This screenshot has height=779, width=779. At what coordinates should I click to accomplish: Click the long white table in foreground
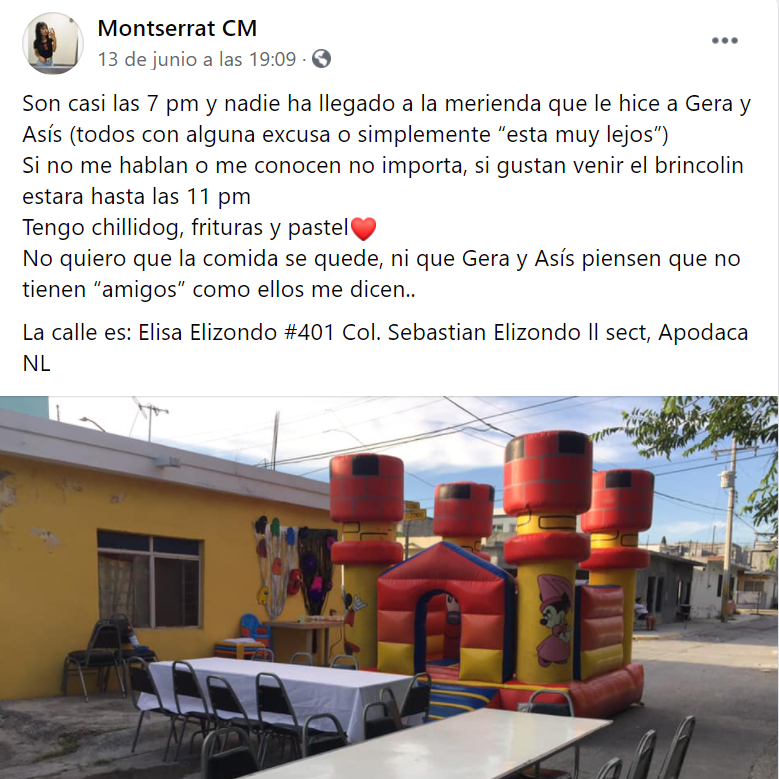click(437, 745)
